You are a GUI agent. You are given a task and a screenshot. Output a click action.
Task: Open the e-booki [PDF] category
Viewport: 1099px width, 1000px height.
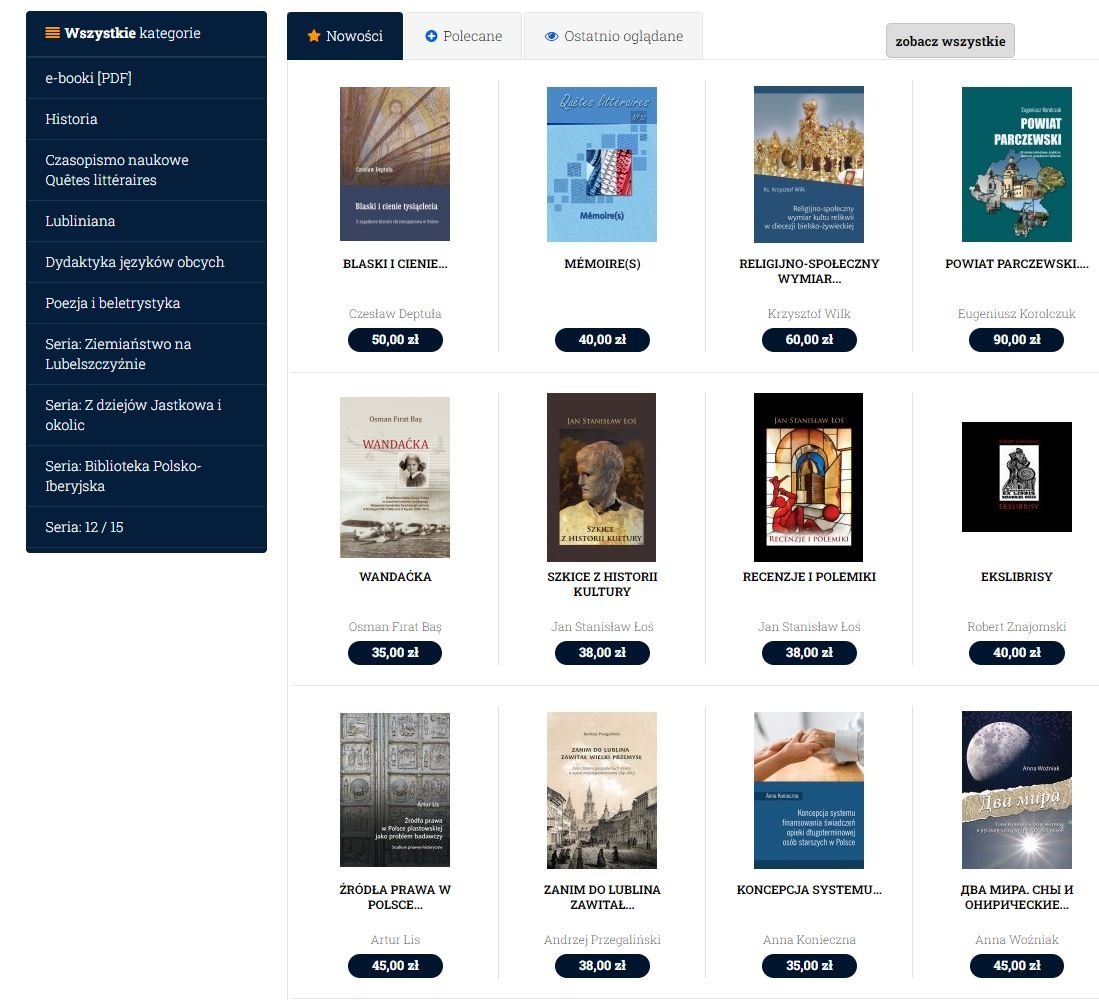pyautogui.click(x=146, y=78)
